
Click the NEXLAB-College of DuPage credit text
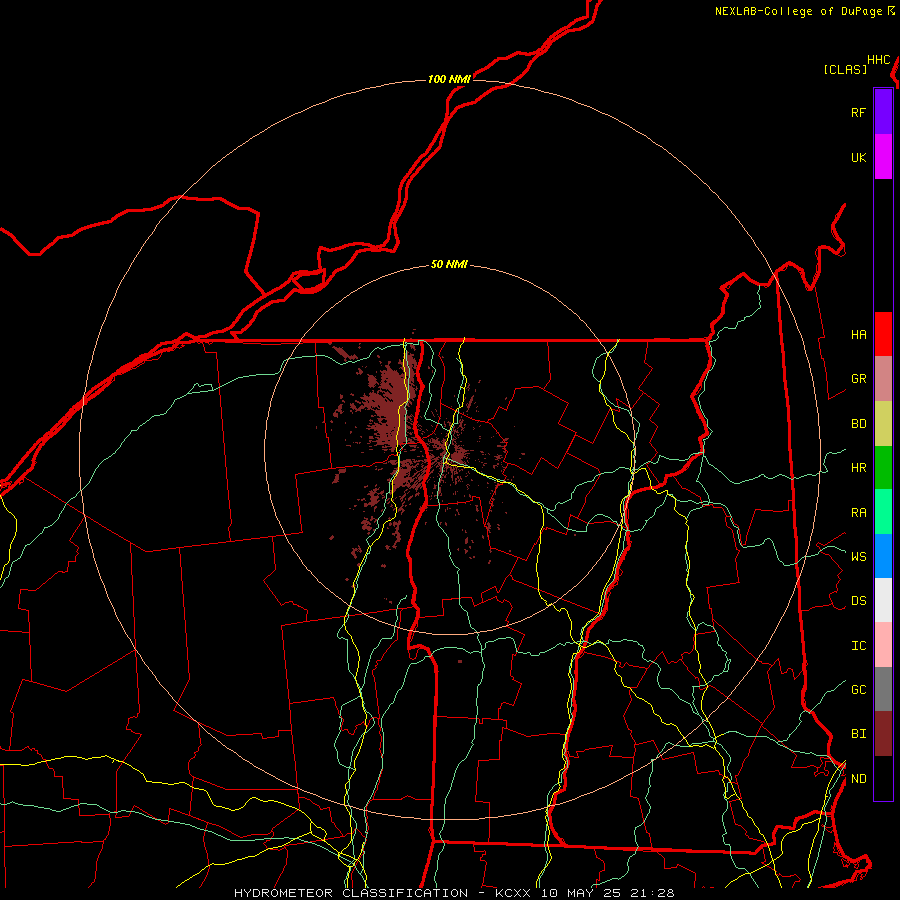(798, 11)
